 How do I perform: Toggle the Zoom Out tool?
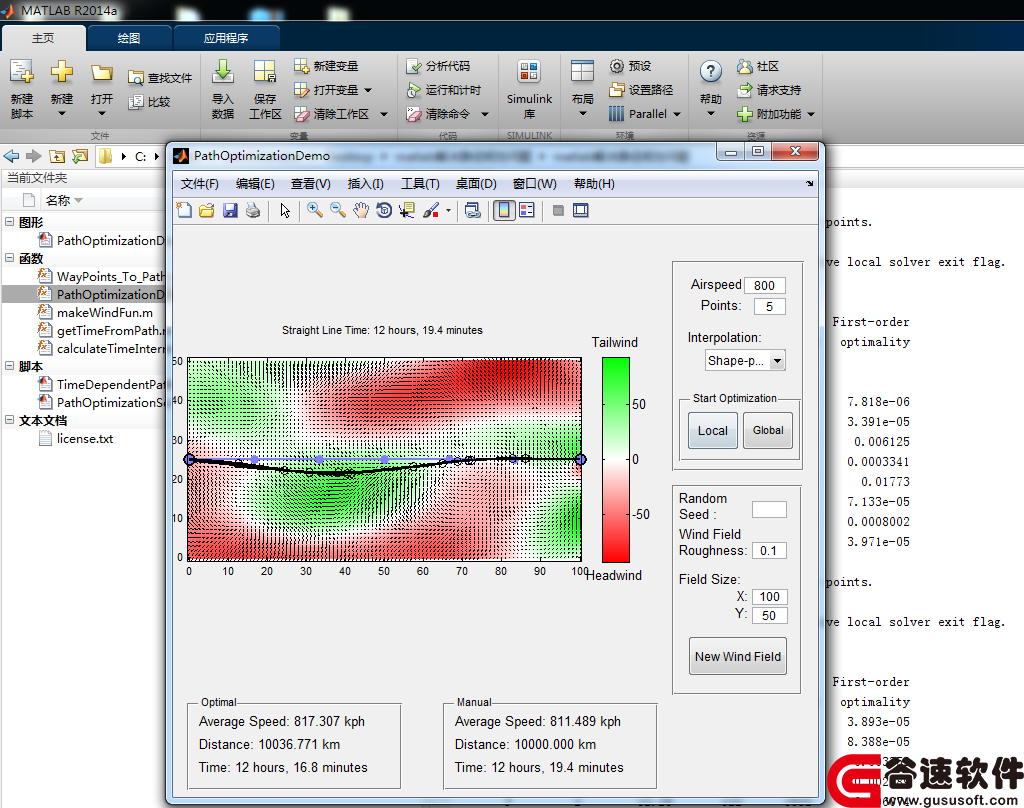[x=338, y=210]
